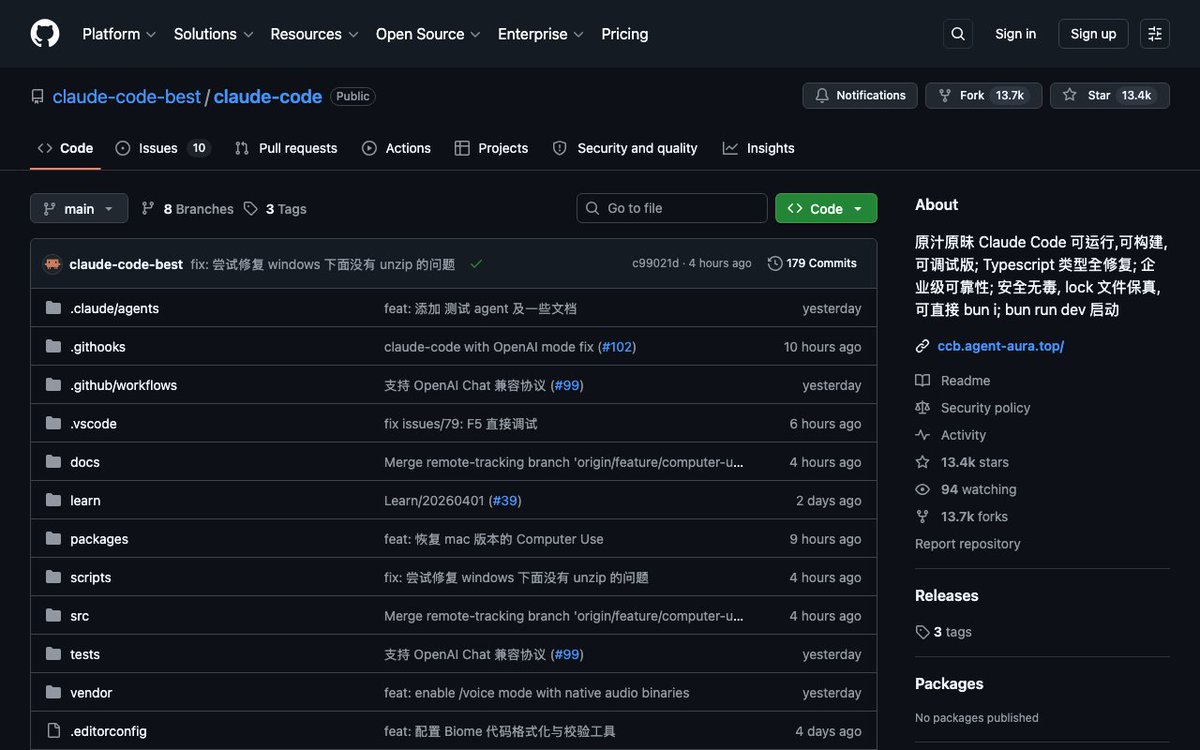Open the .vscode folder
The image size is (1200, 750).
tap(94, 424)
